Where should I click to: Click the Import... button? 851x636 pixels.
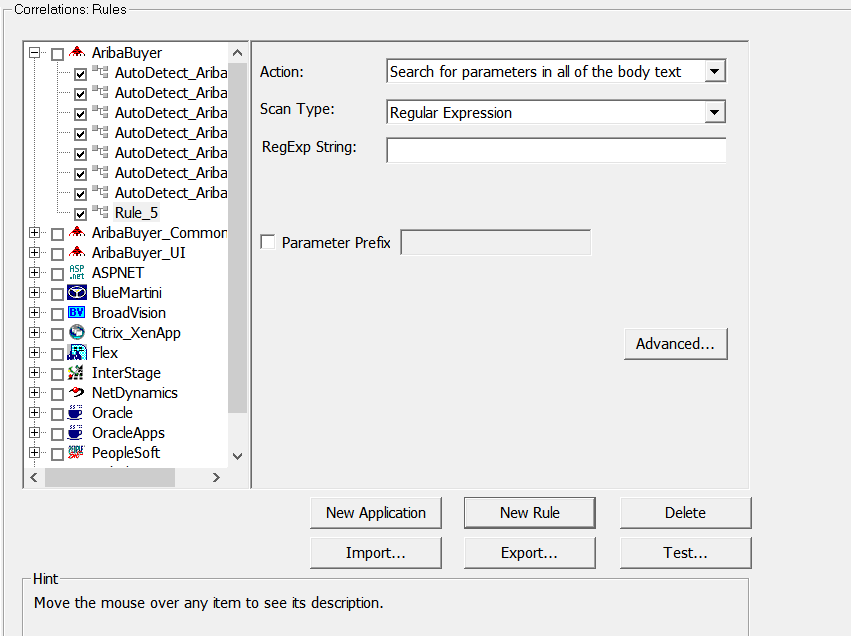(376, 553)
